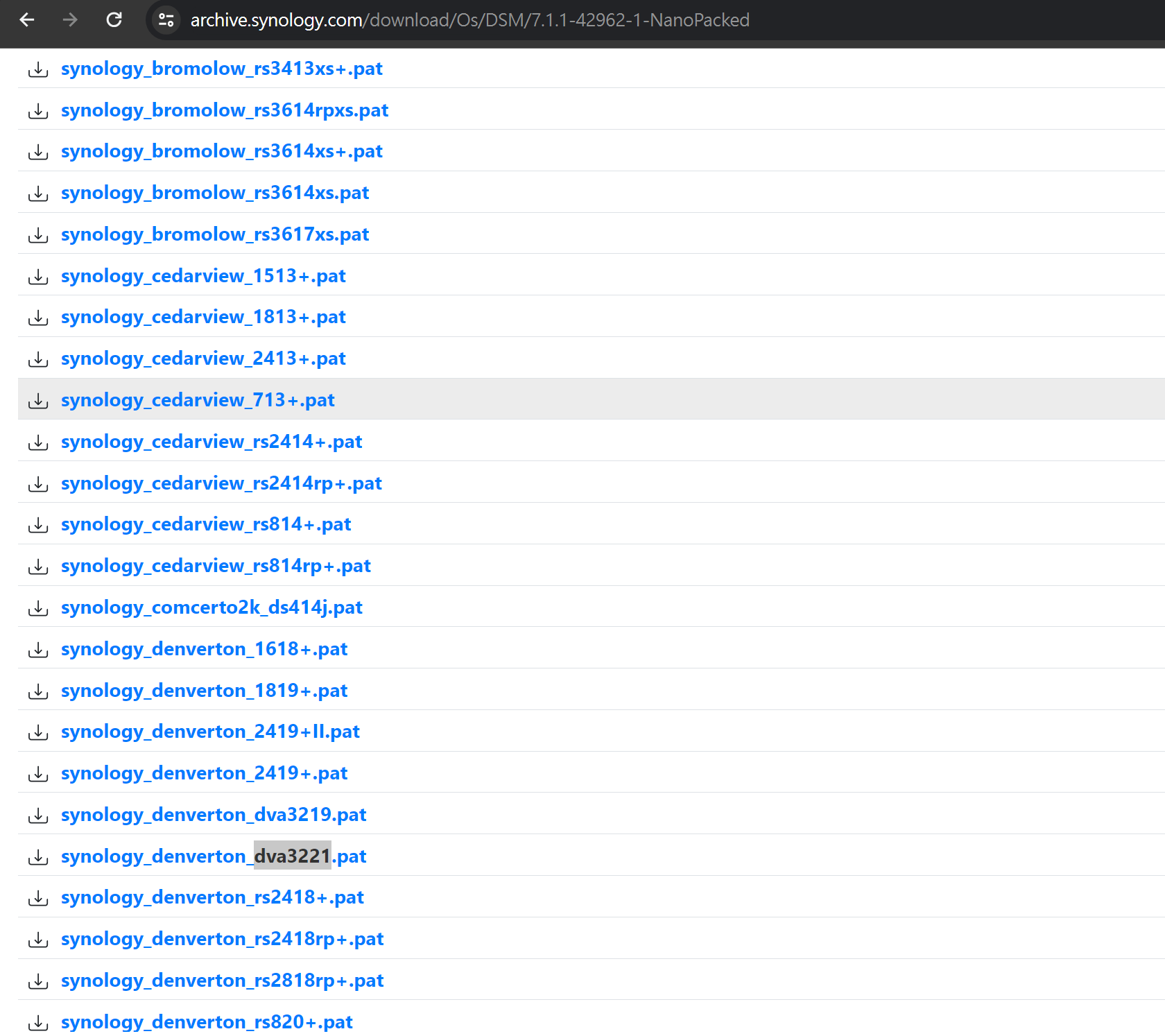This screenshot has height=1036, width=1165.
Task: Download icon for bromolow_rs3614xs+.pat
Action: pyautogui.click(x=38, y=152)
